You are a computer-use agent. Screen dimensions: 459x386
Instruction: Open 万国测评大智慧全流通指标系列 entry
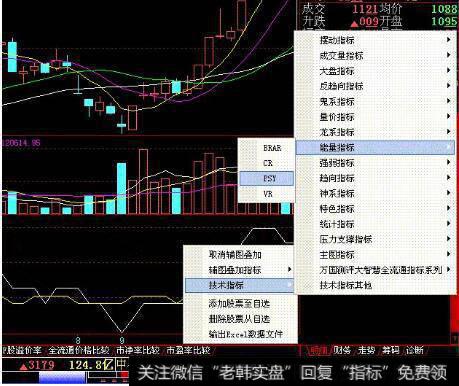pyautogui.click(x=376, y=270)
